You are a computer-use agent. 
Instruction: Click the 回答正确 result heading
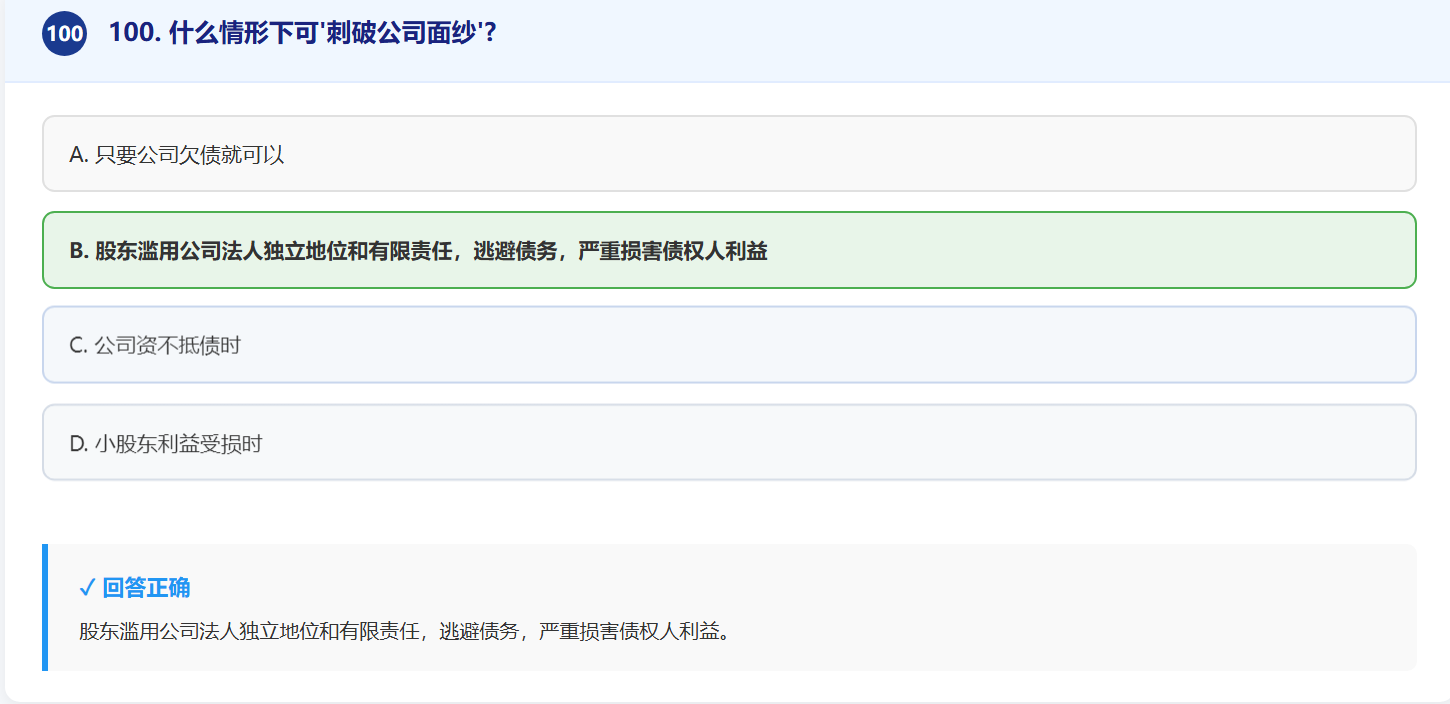[x=146, y=587]
